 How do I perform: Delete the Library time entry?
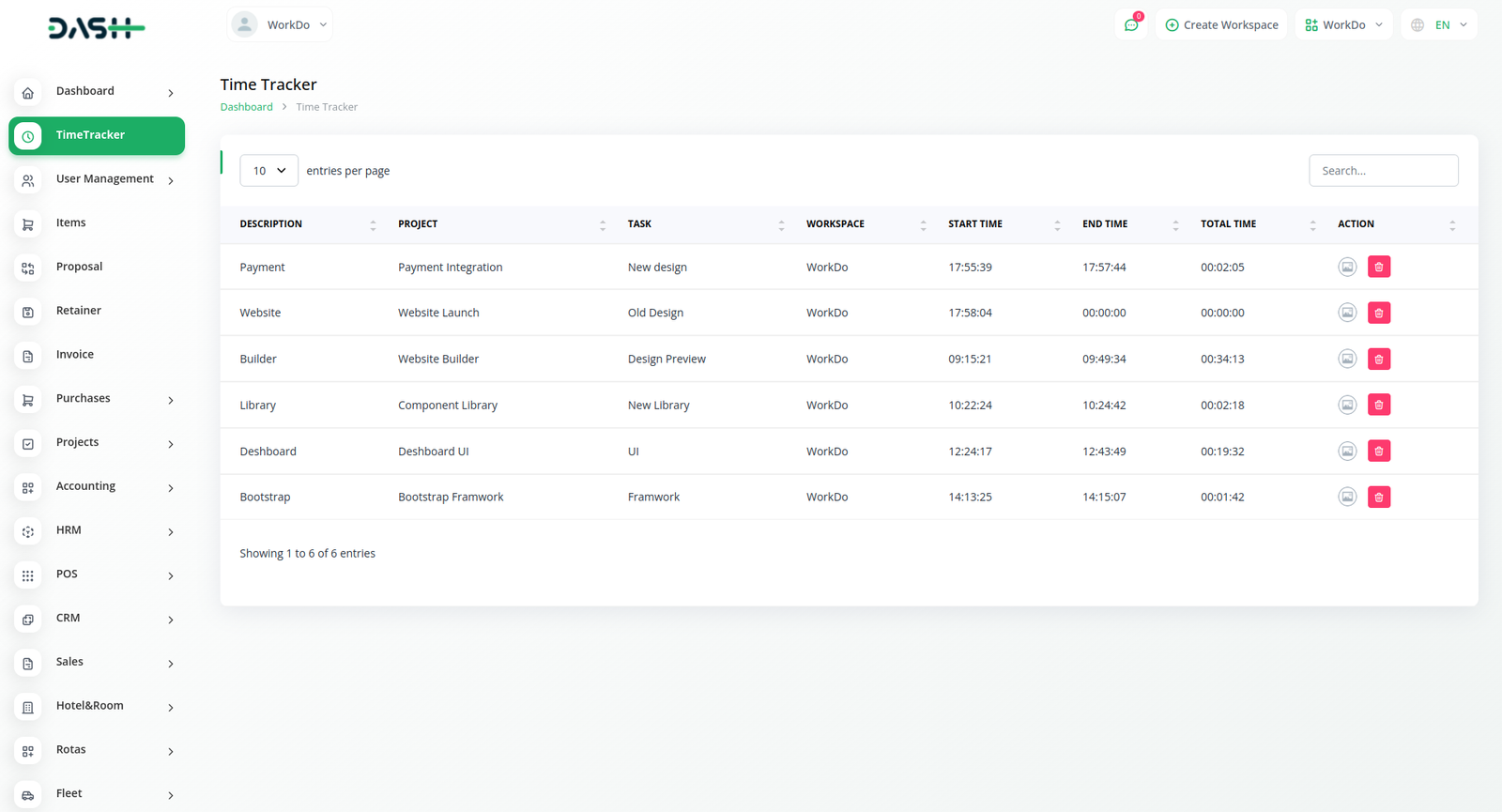point(1378,406)
